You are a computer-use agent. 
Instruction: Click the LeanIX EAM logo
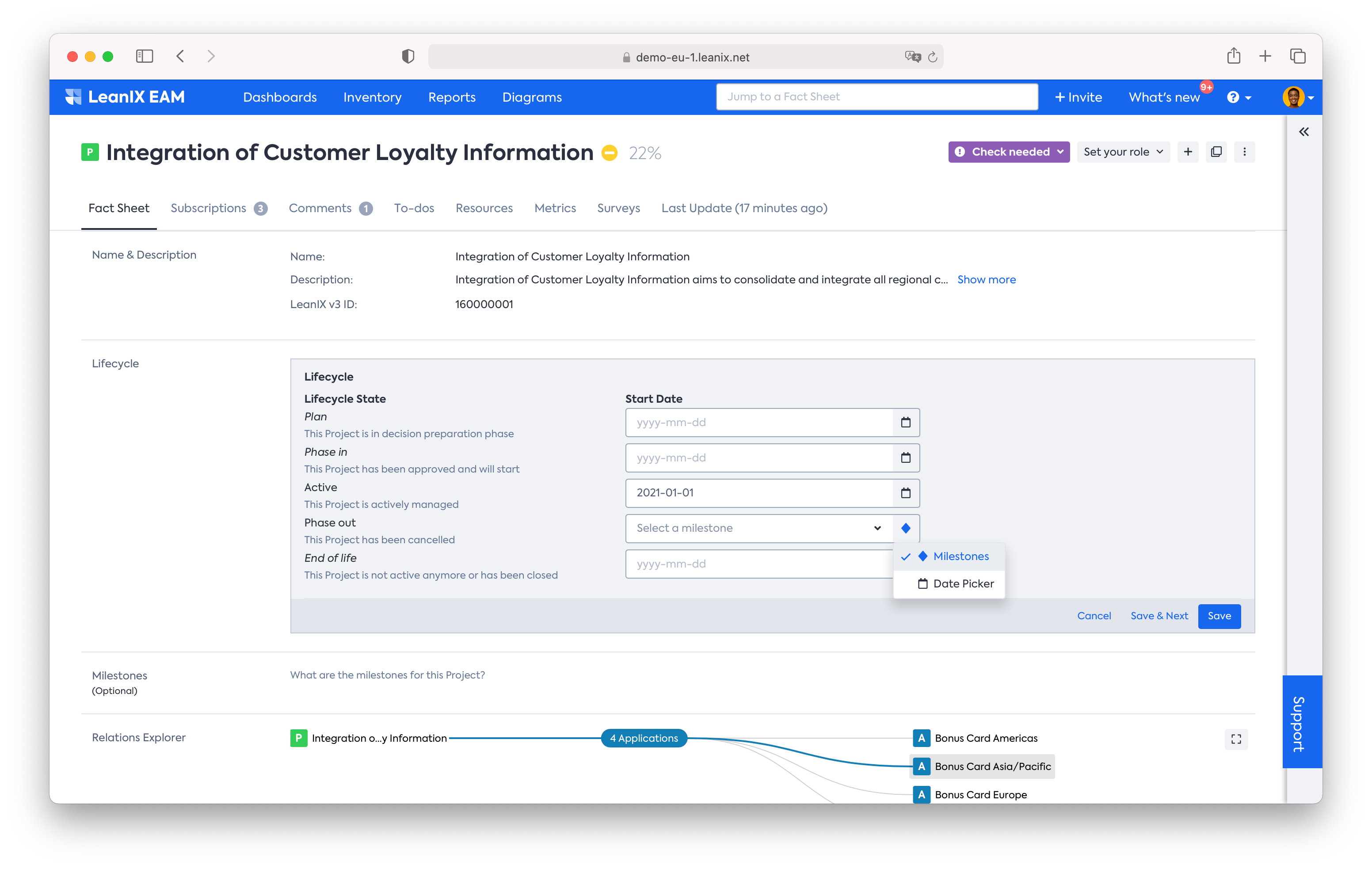point(125,97)
